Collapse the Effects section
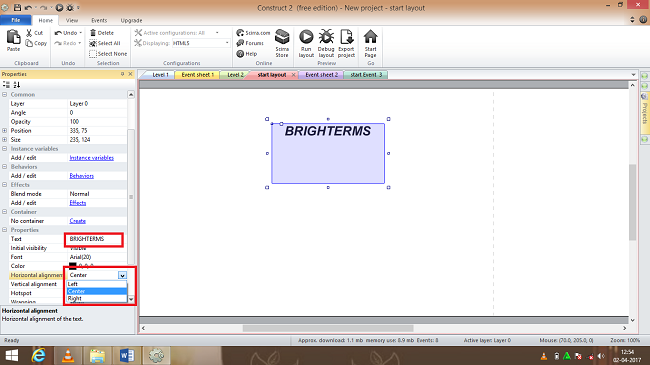This screenshot has height=365, width=650. point(5,185)
